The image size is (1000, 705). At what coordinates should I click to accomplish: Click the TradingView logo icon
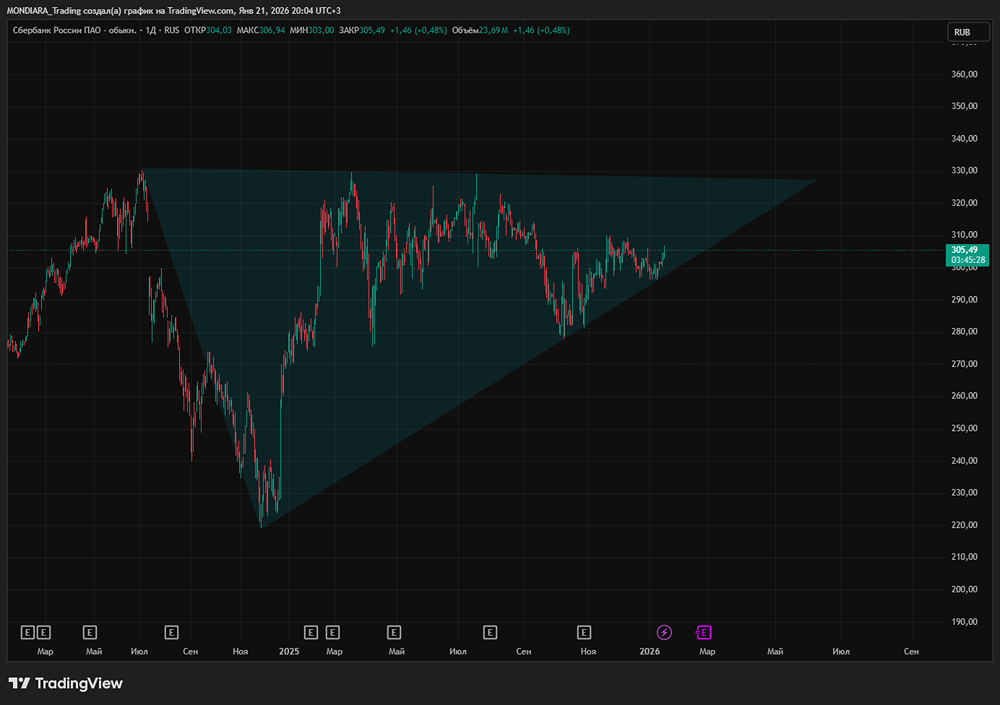tap(19, 683)
